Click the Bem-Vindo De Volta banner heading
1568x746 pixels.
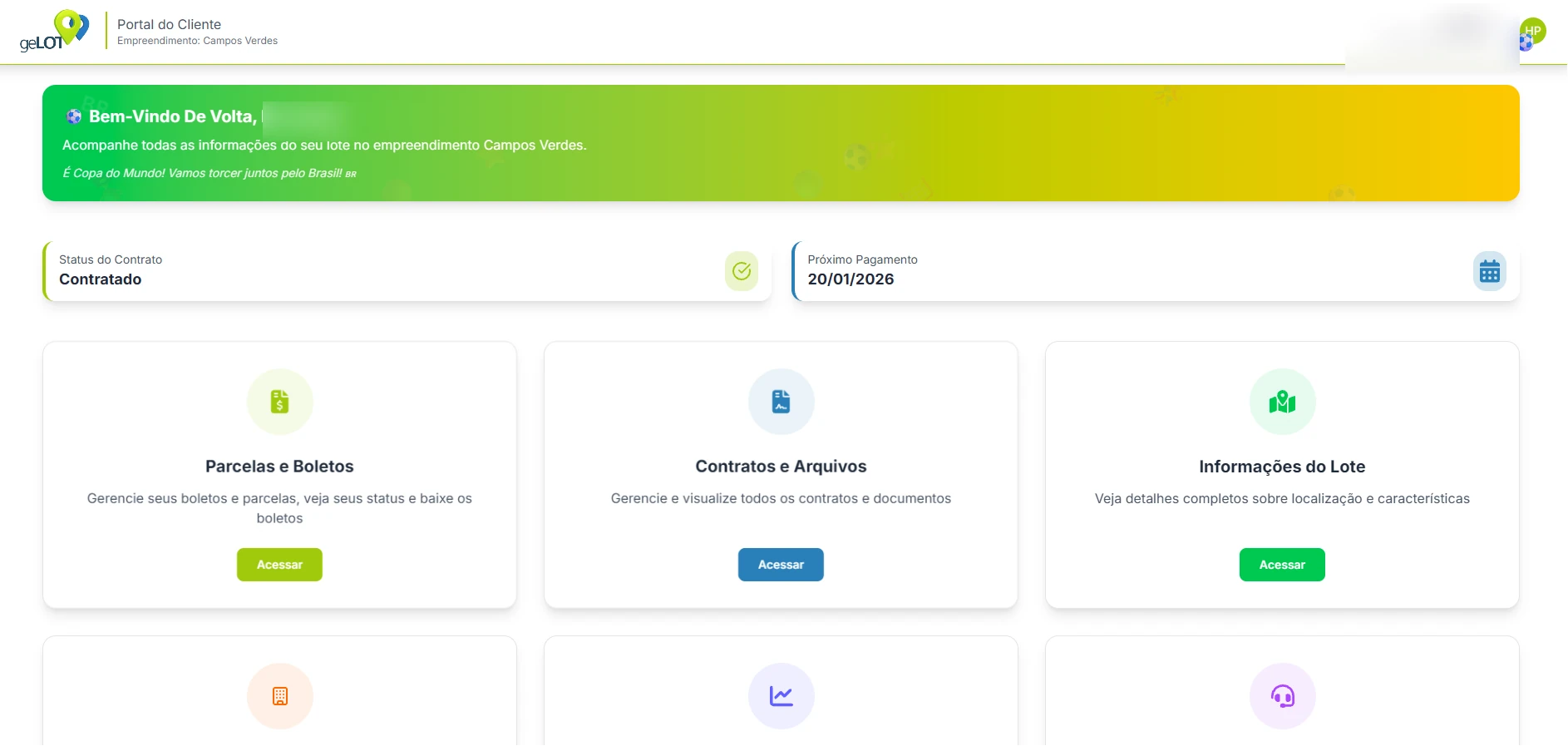[x=173, y=116]
